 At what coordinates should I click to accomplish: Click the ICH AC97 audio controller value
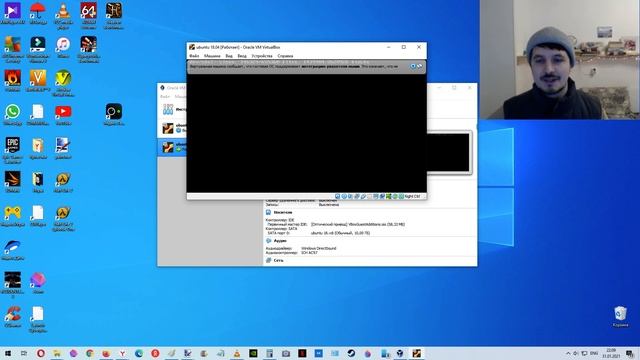309,253
